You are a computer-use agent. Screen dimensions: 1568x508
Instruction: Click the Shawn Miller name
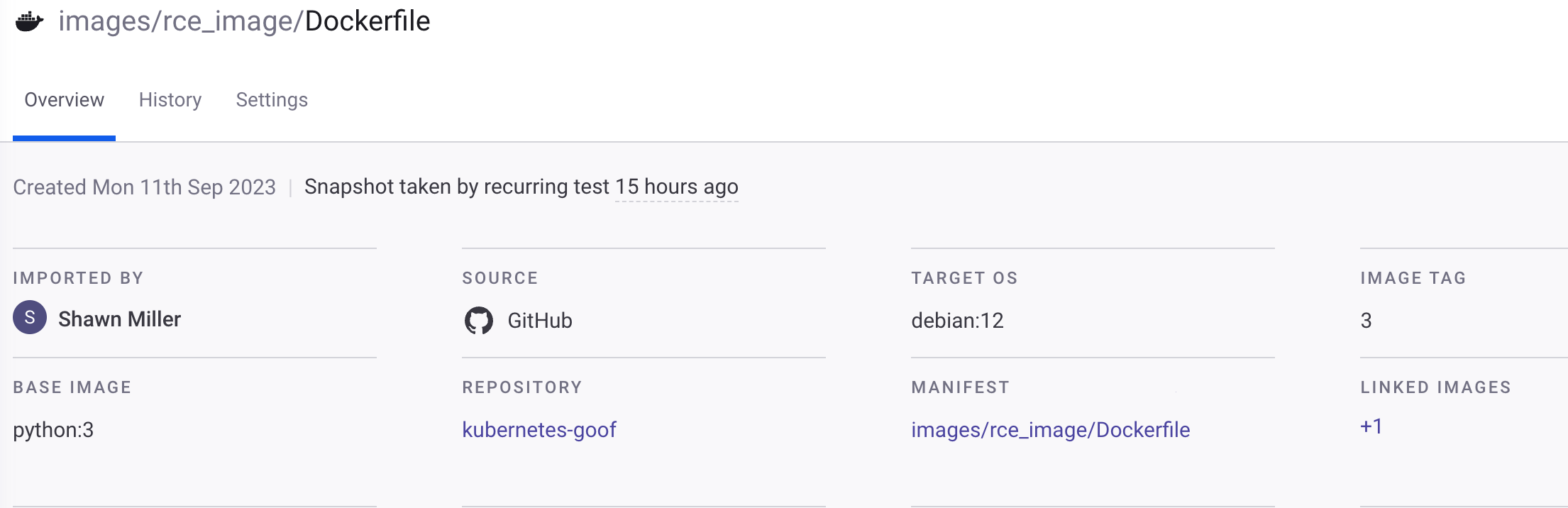119,319
